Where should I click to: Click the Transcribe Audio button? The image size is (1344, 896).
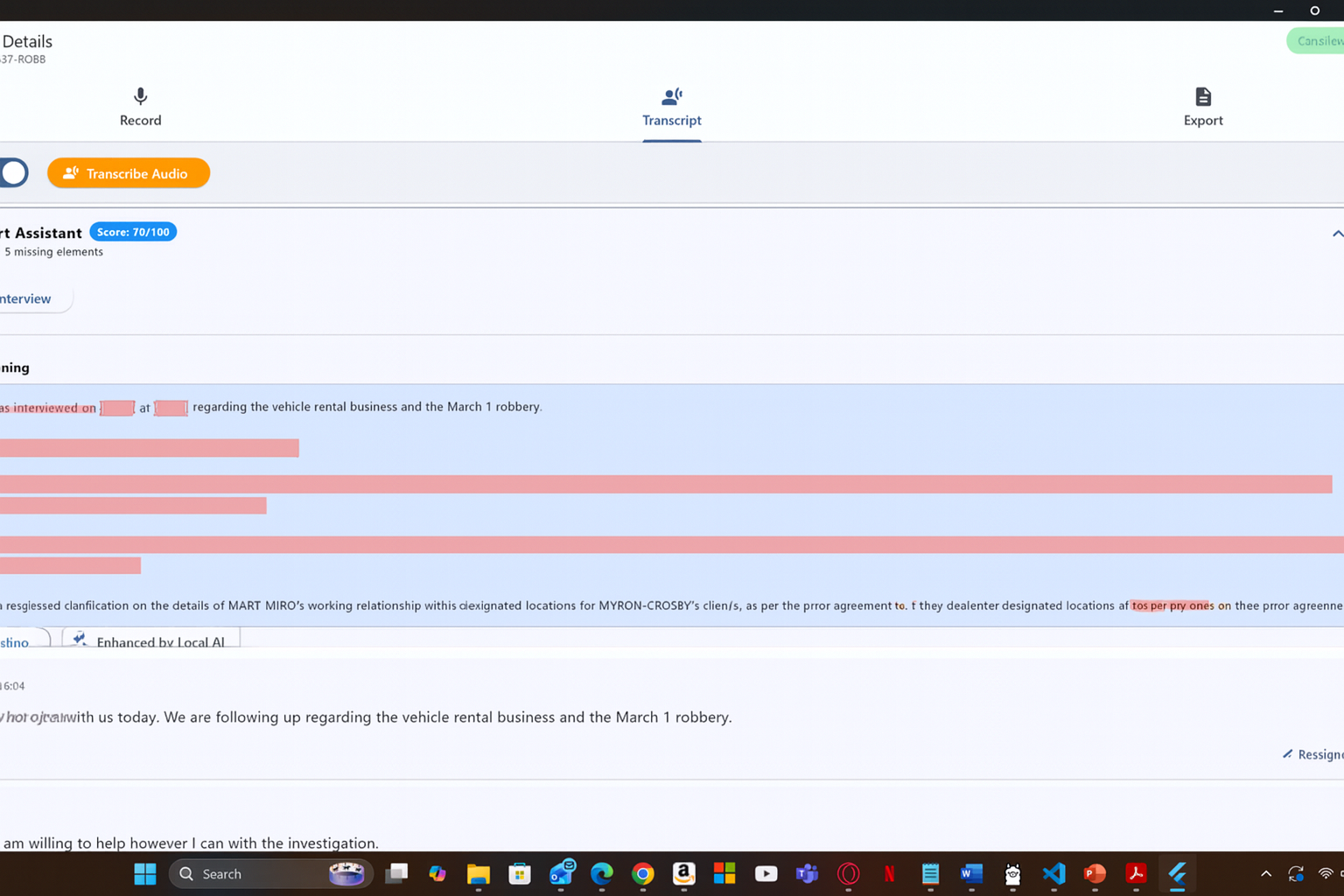pos(129,173)
